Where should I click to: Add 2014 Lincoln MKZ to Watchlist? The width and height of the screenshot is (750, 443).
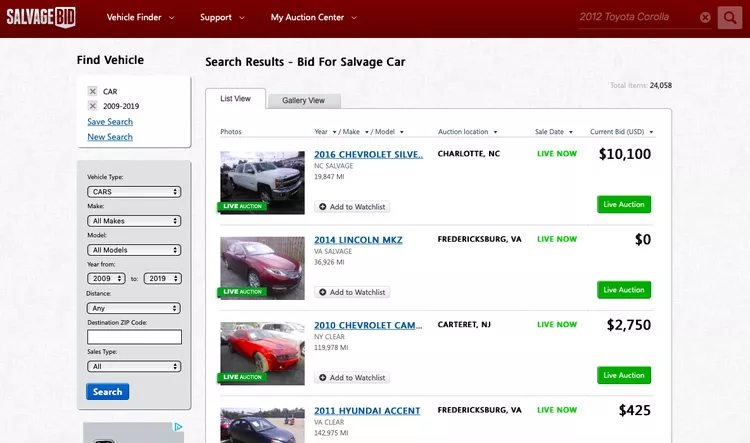[x=352, y=292]
